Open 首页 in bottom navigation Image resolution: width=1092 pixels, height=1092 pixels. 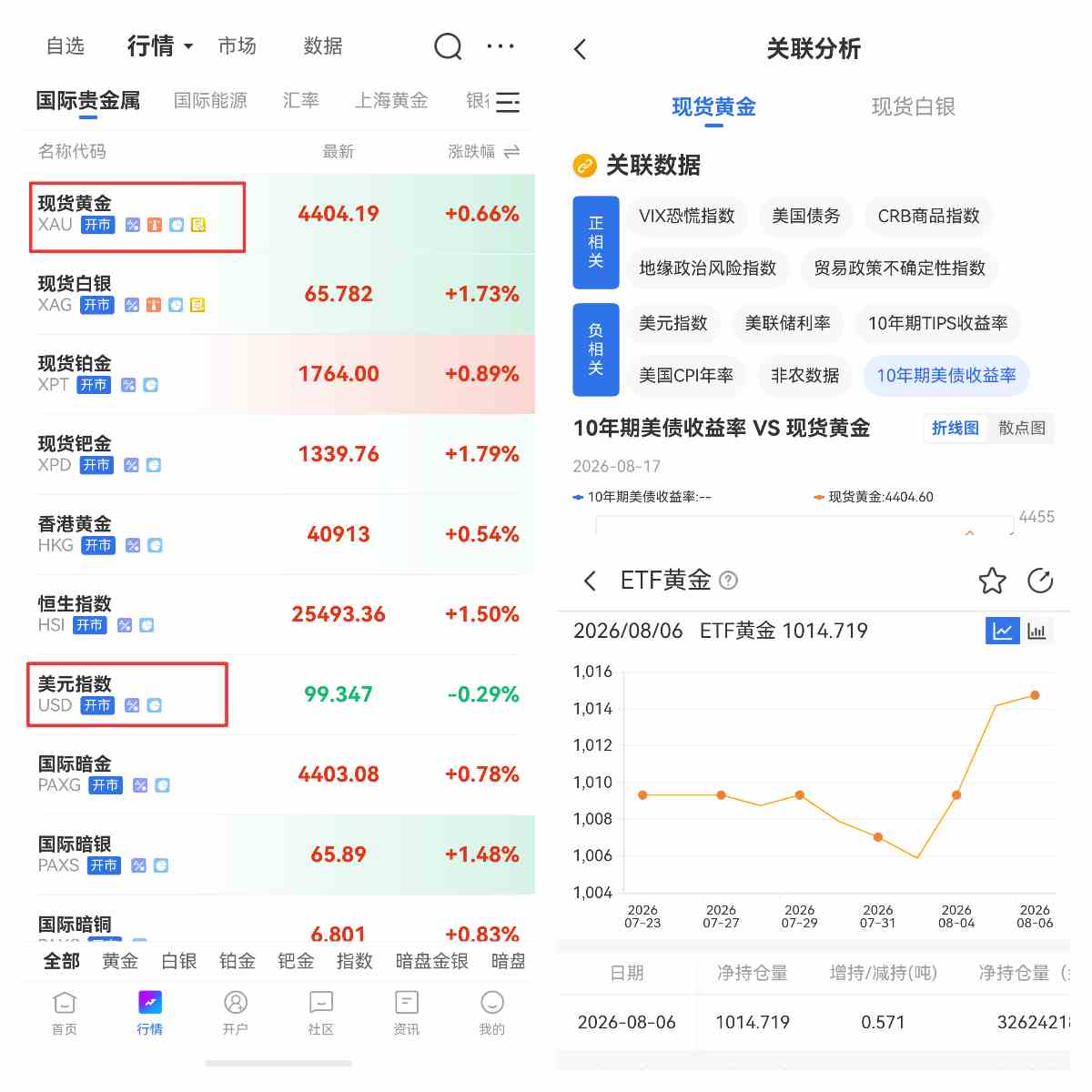click(65, 1013)
